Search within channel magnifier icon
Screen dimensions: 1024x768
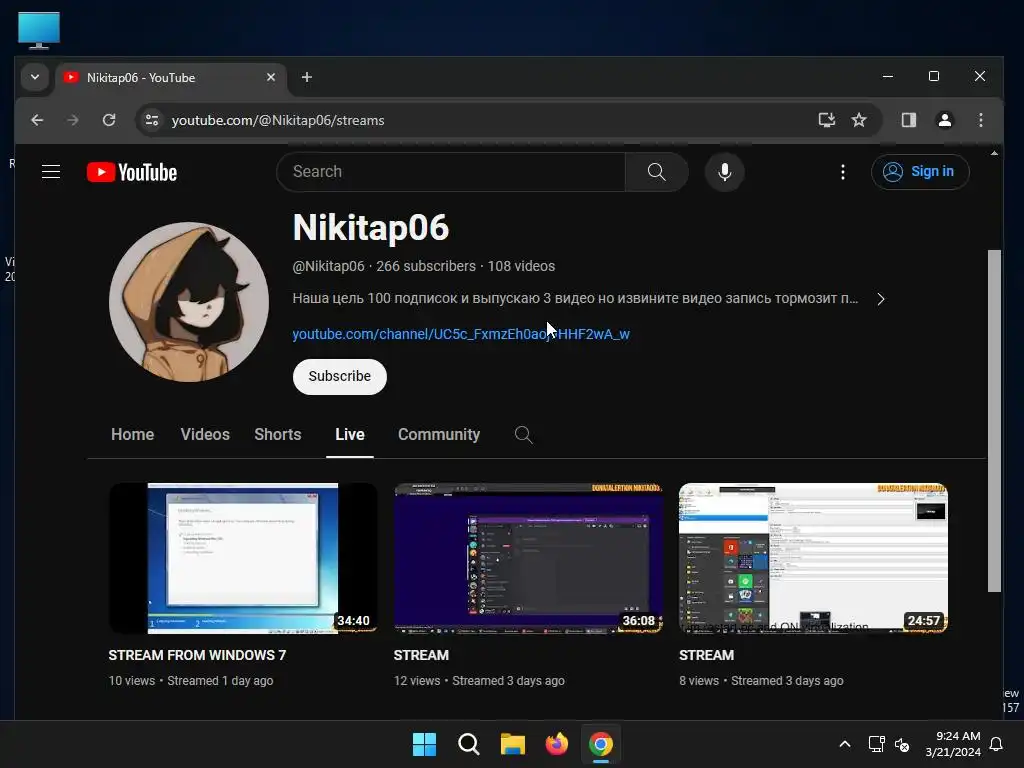tap(523, 434)
